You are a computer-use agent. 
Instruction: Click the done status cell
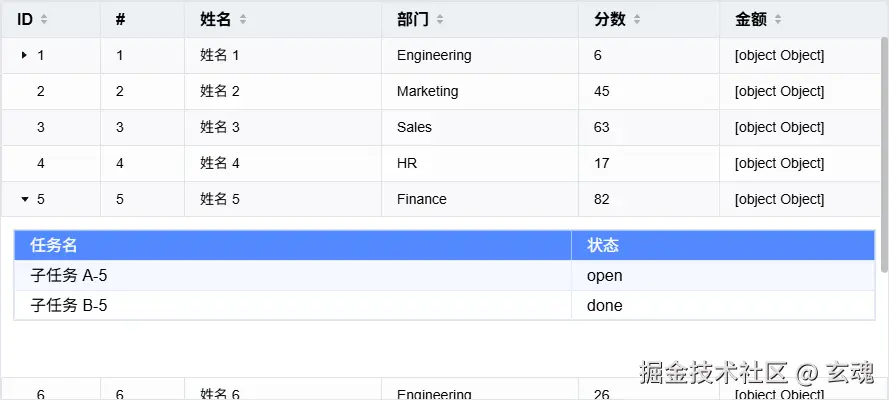tap(604, 305)
